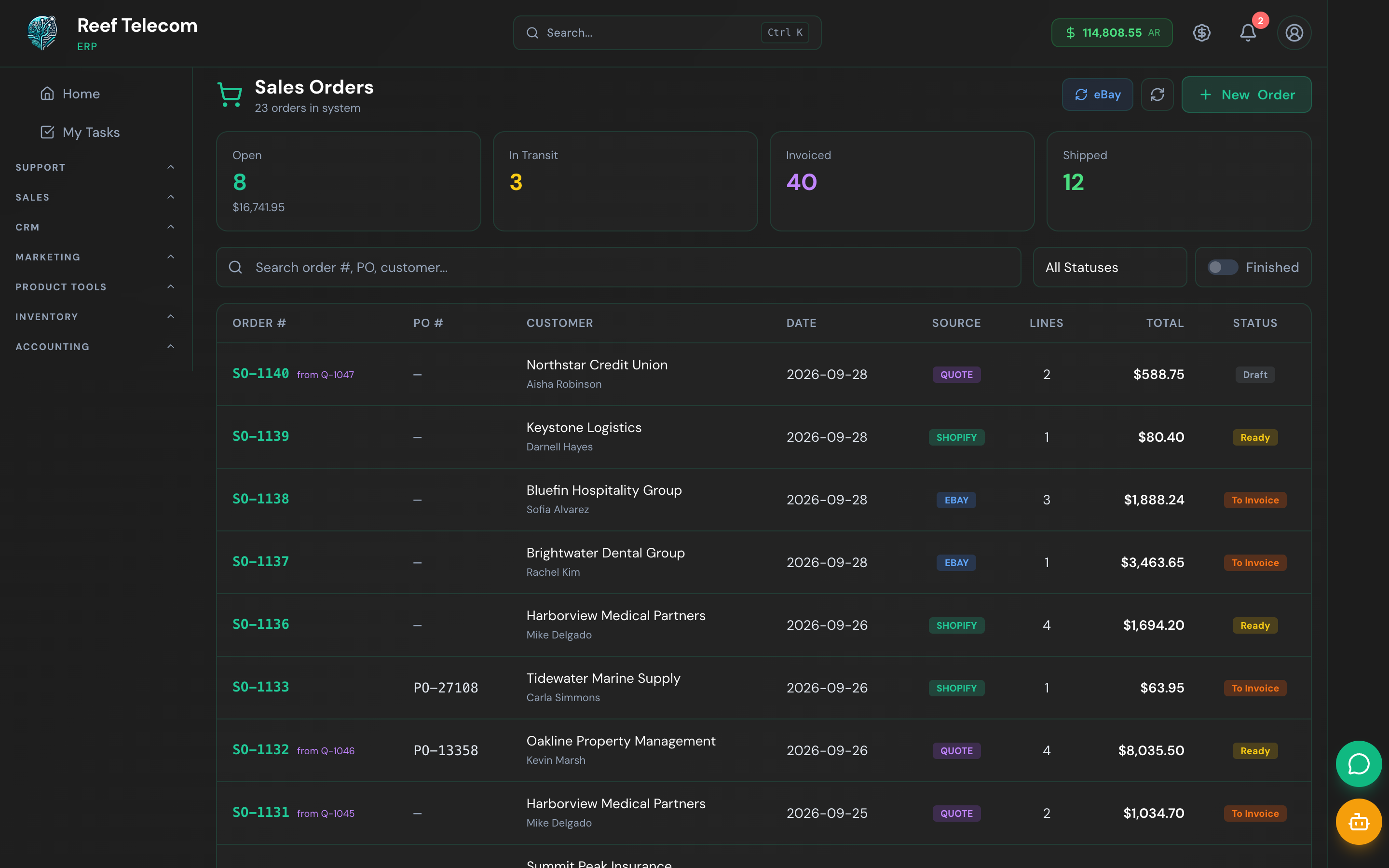Image resolution: width=1389 pixels, height=868 pixels.
Task: Focus the global Search field
Action: coord(667,33)
